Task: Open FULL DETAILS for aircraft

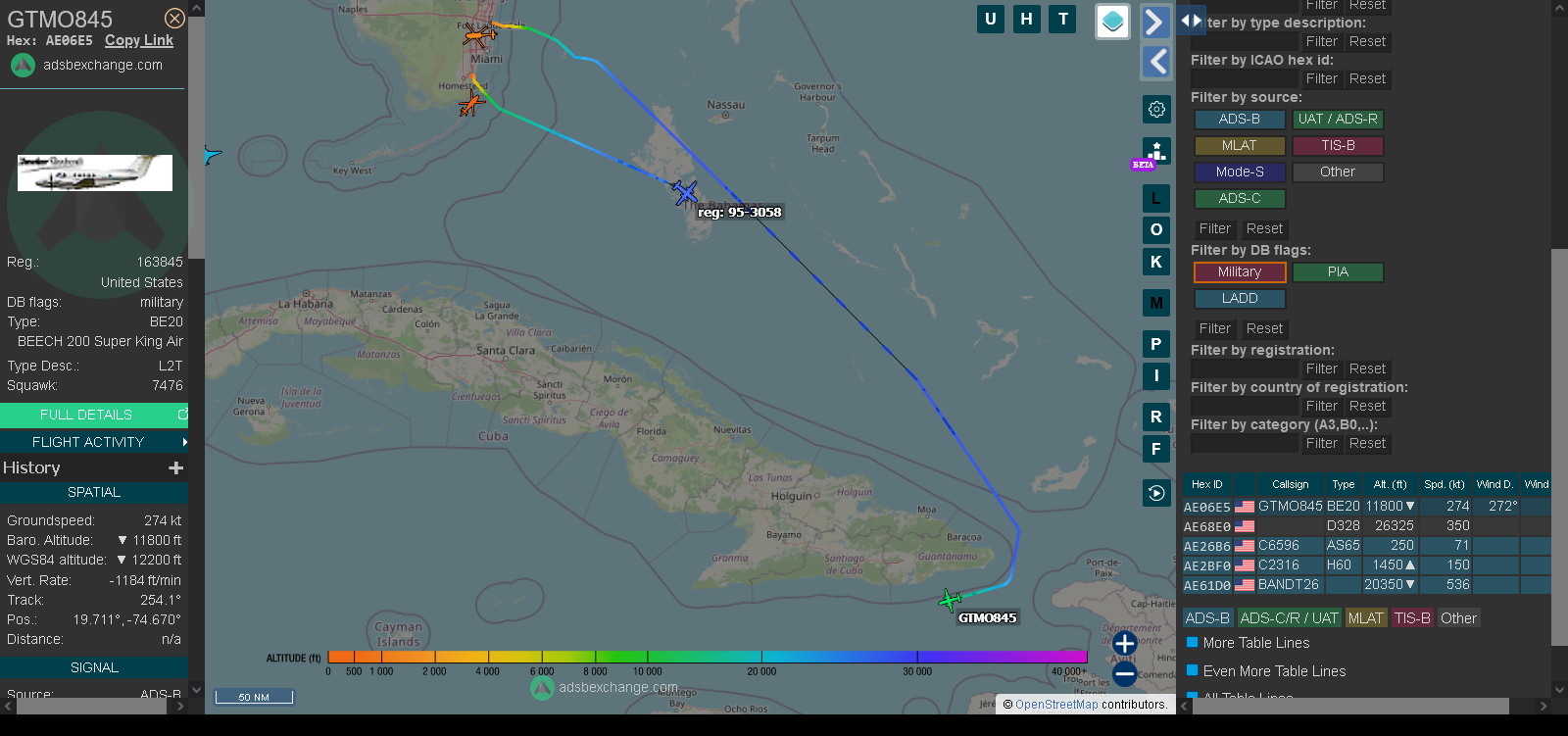Action: [94, 415]
